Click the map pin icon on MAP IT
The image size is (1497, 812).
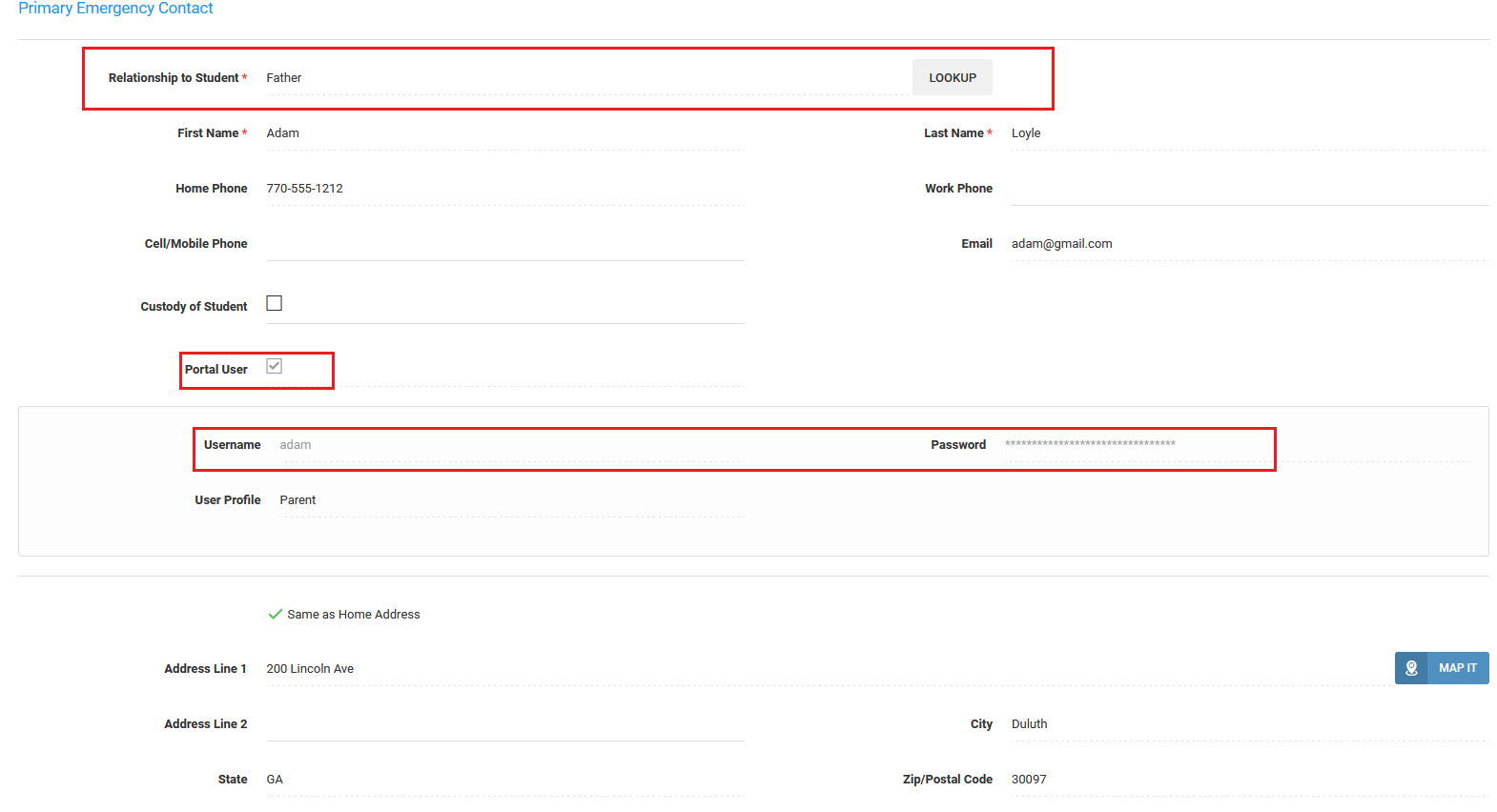point(1411,668)
